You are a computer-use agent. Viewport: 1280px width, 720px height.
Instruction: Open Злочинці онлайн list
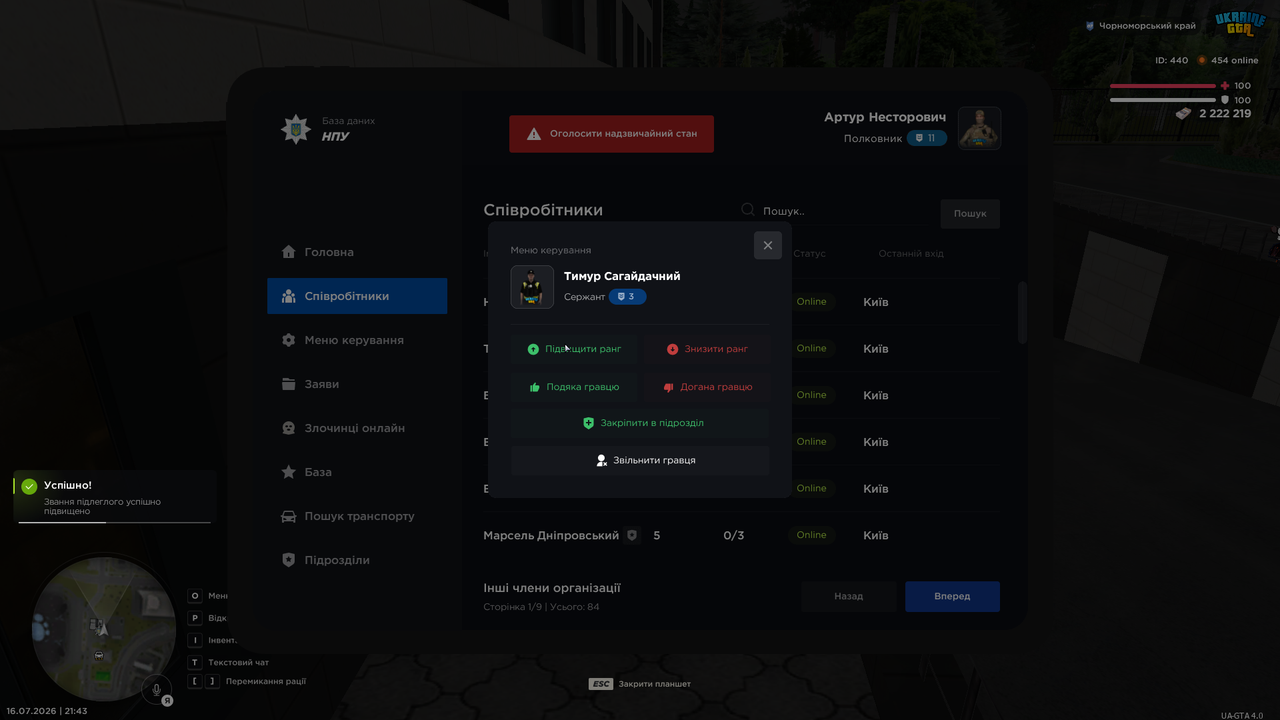tap(357, 428)
